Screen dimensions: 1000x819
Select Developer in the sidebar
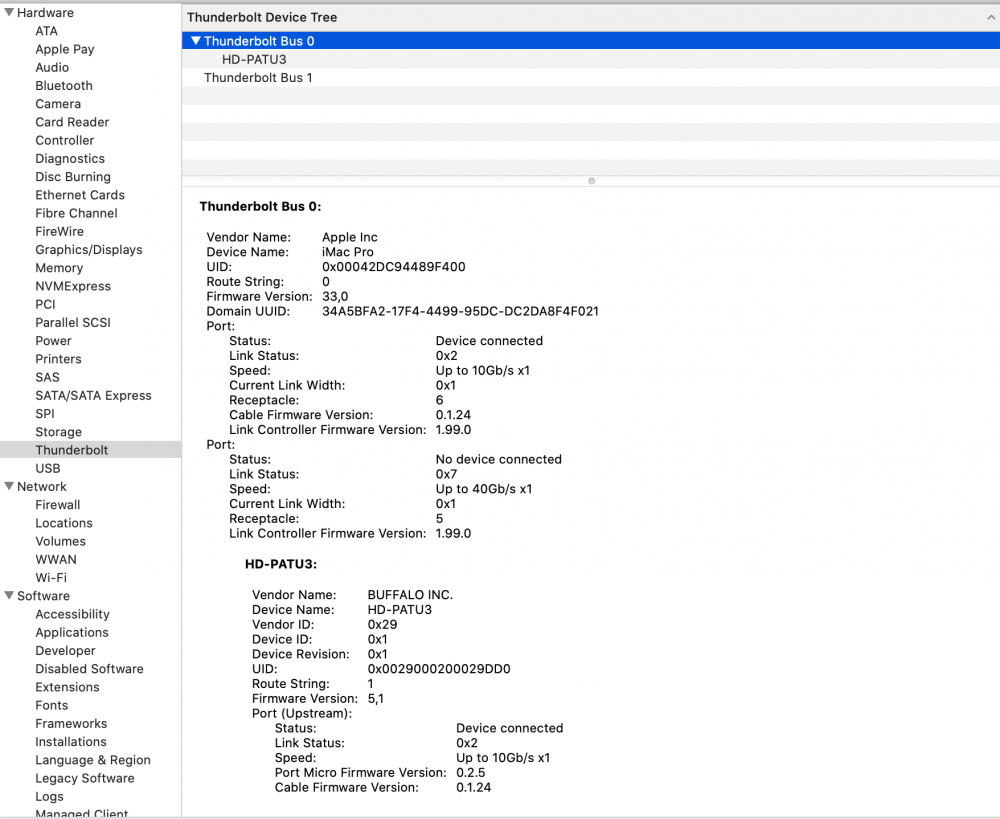pyautogui.click(x=65, y=651)
